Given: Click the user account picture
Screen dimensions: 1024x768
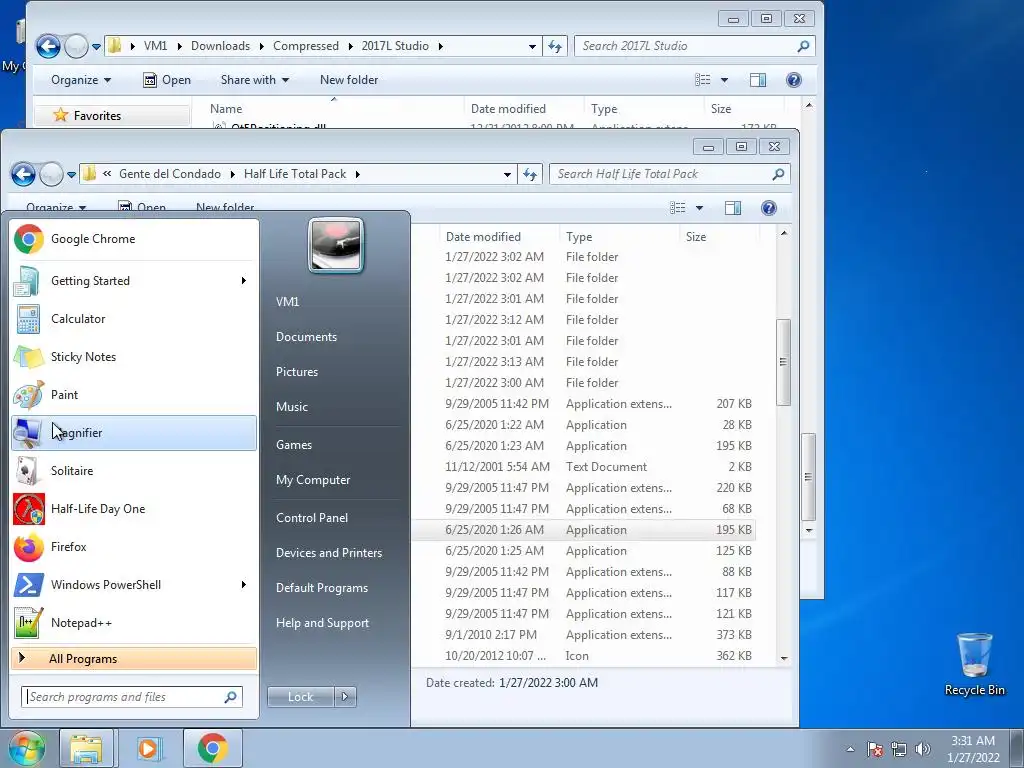Looking at the screenshot, I should coord(336,246).
